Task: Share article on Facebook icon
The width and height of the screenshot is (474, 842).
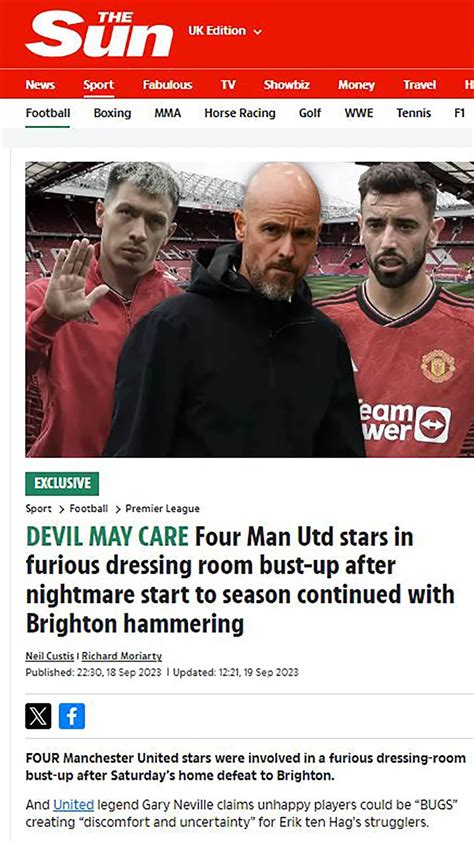Action: point(72,716)
